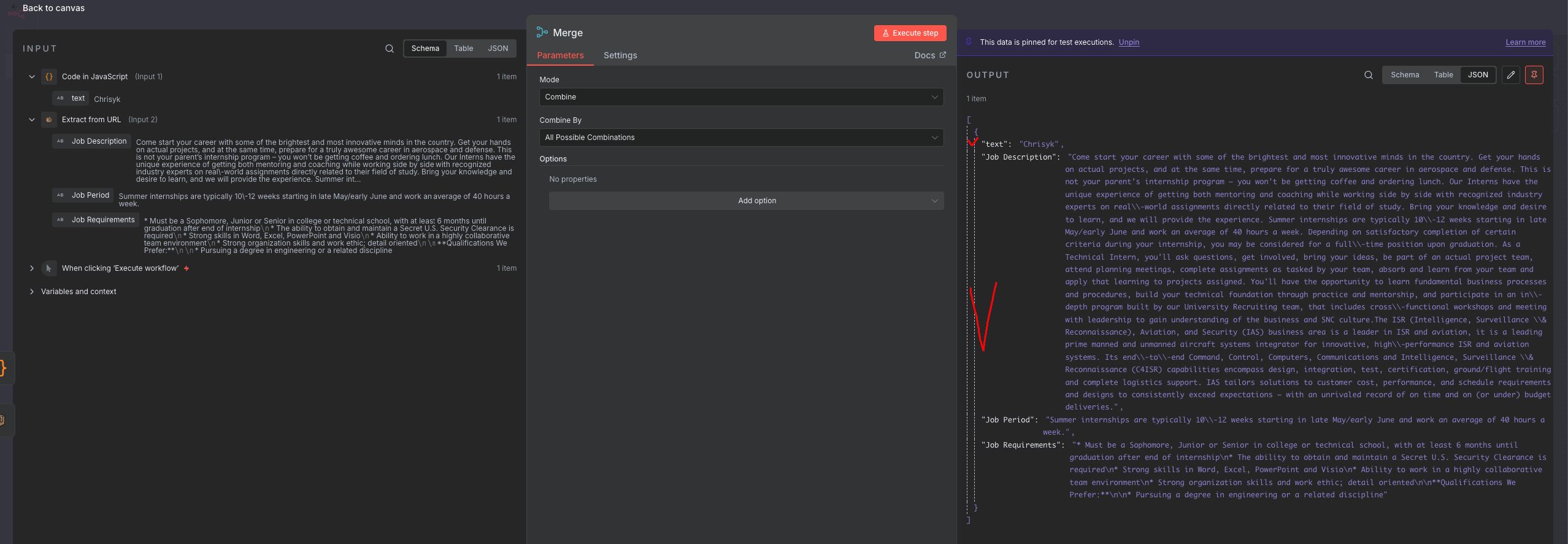Image resolution: width=1568 pixels, height=544 pixels.
Task: Switch OUTPUT view to Schema
Action: coord(1404,75)
